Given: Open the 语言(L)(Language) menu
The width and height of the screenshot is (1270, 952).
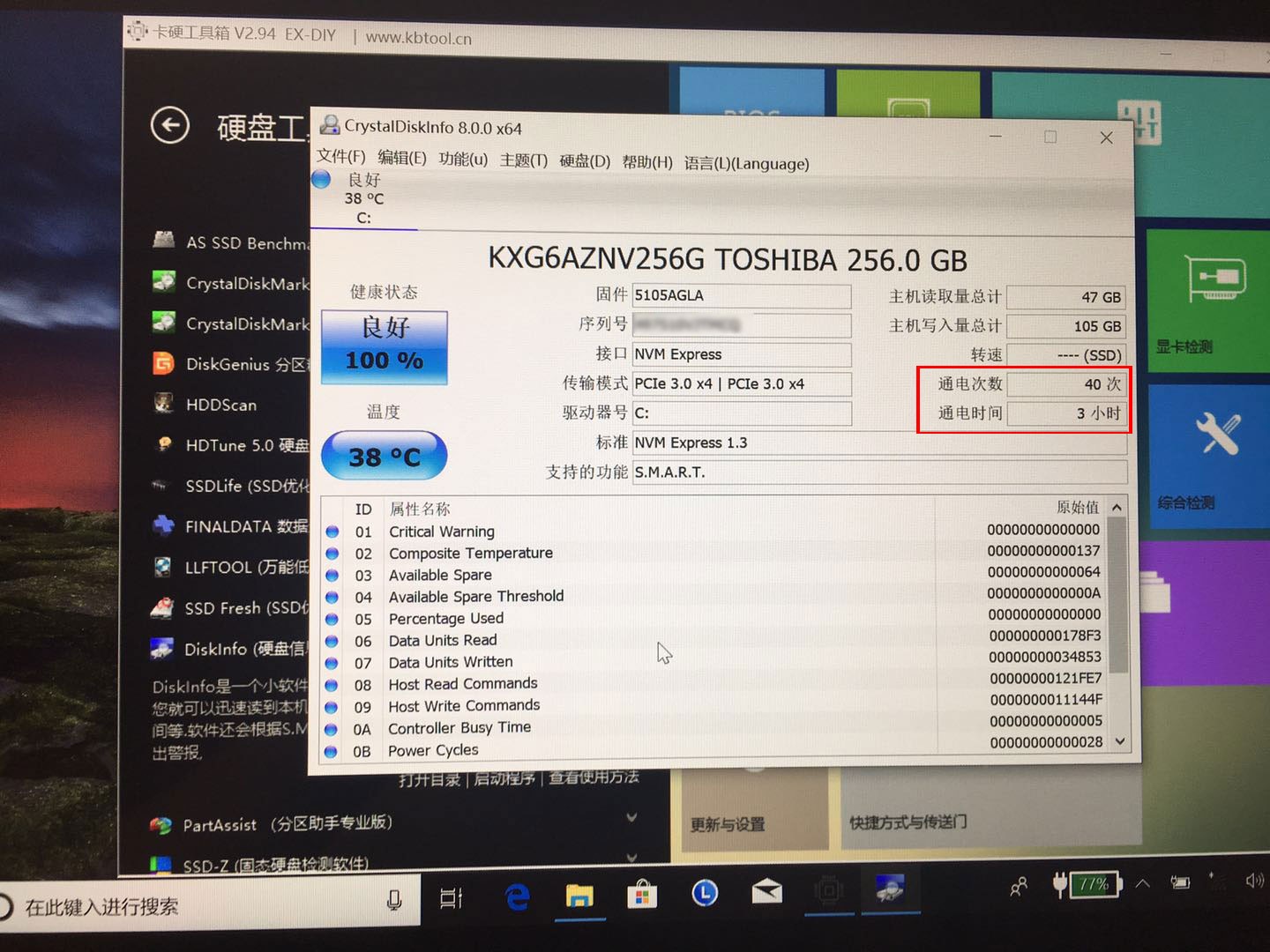Looking at the screenshot, I should [x=746, y=164].
